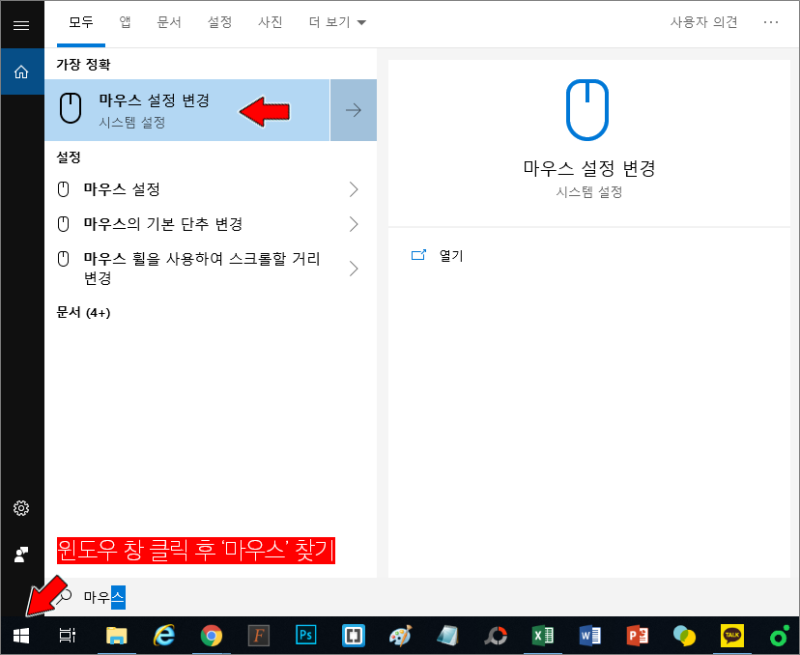Switch to the 설정 tab
The image size is (800, 655).
point(220,22)
